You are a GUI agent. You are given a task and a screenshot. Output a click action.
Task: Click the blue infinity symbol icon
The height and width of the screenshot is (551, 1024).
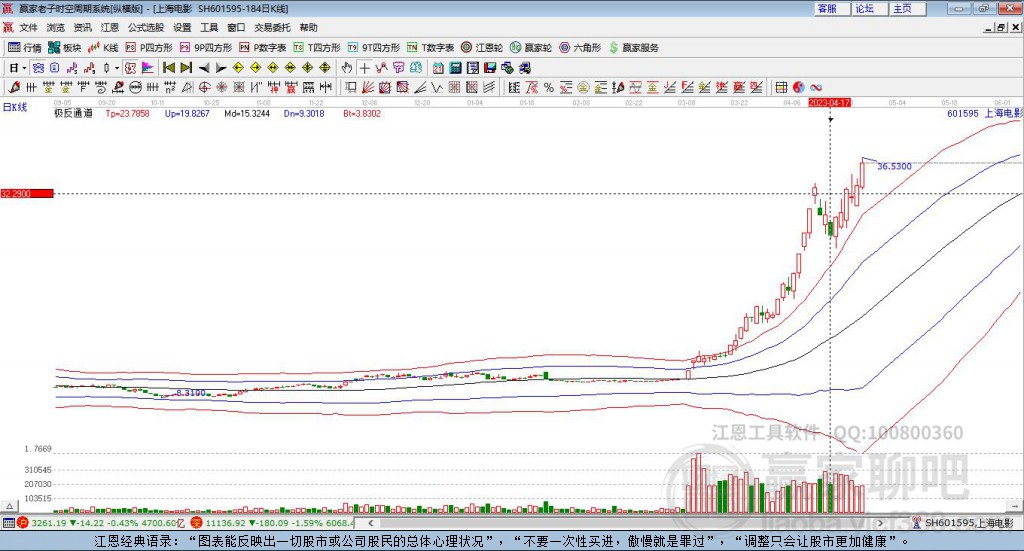[x=816, y=87]
